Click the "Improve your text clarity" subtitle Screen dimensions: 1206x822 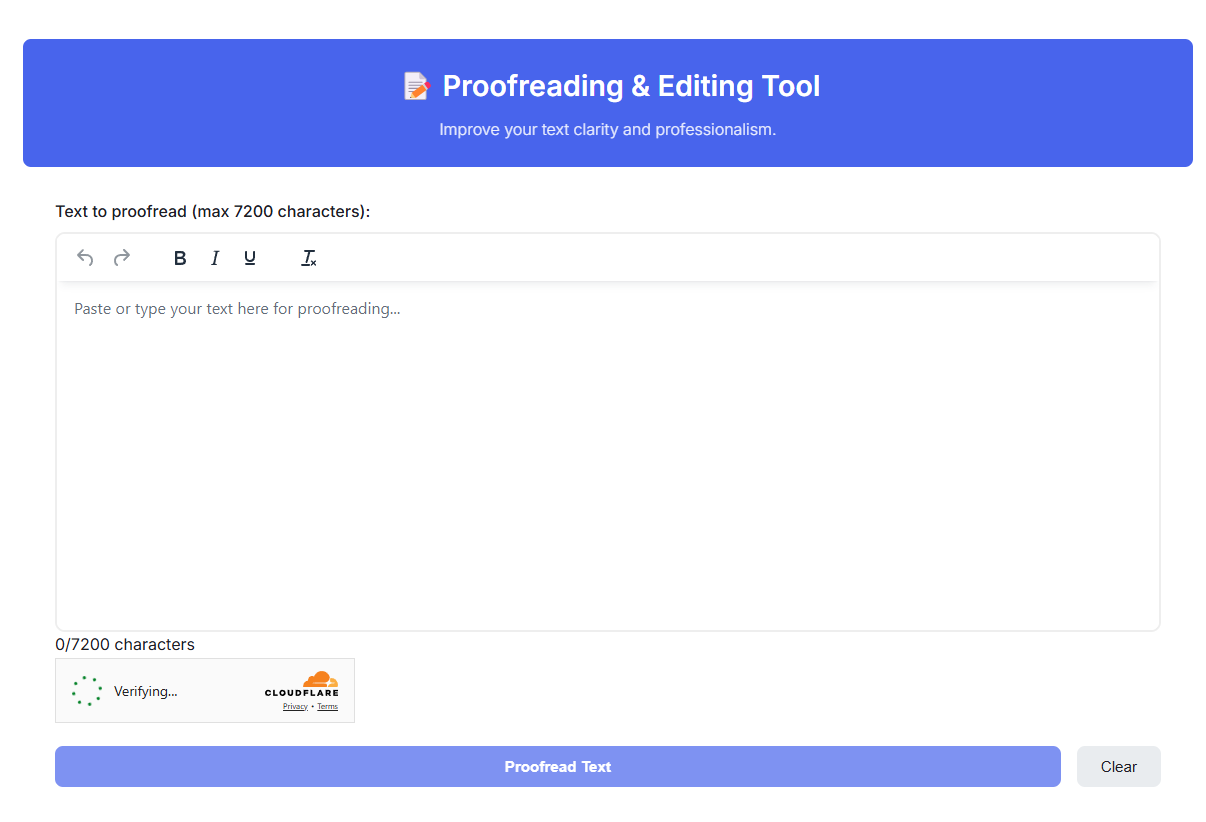click(x=608, y=130)
